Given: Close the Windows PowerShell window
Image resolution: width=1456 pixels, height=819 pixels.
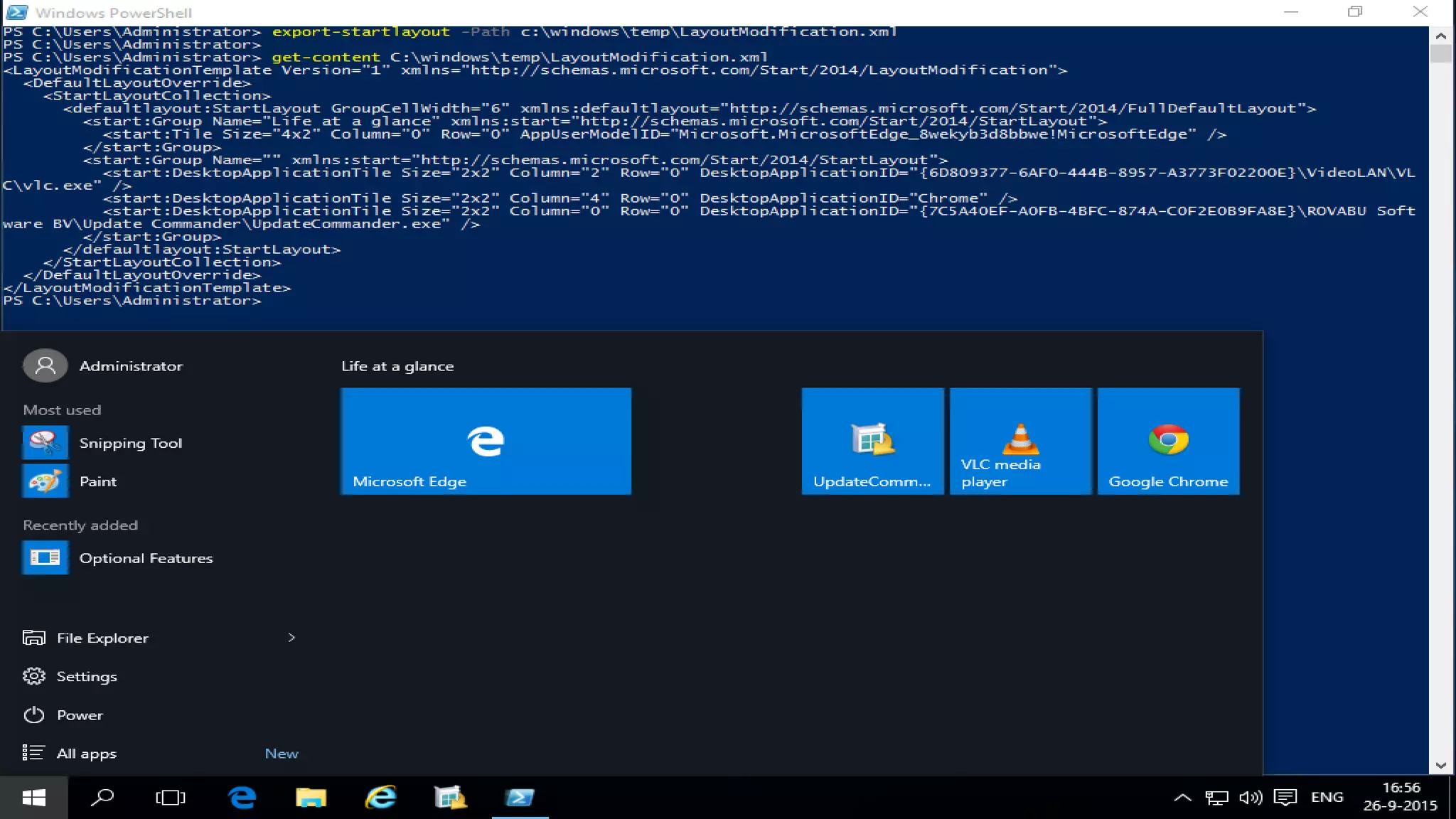Looking at the screenshot, I should pos(1420,12).
